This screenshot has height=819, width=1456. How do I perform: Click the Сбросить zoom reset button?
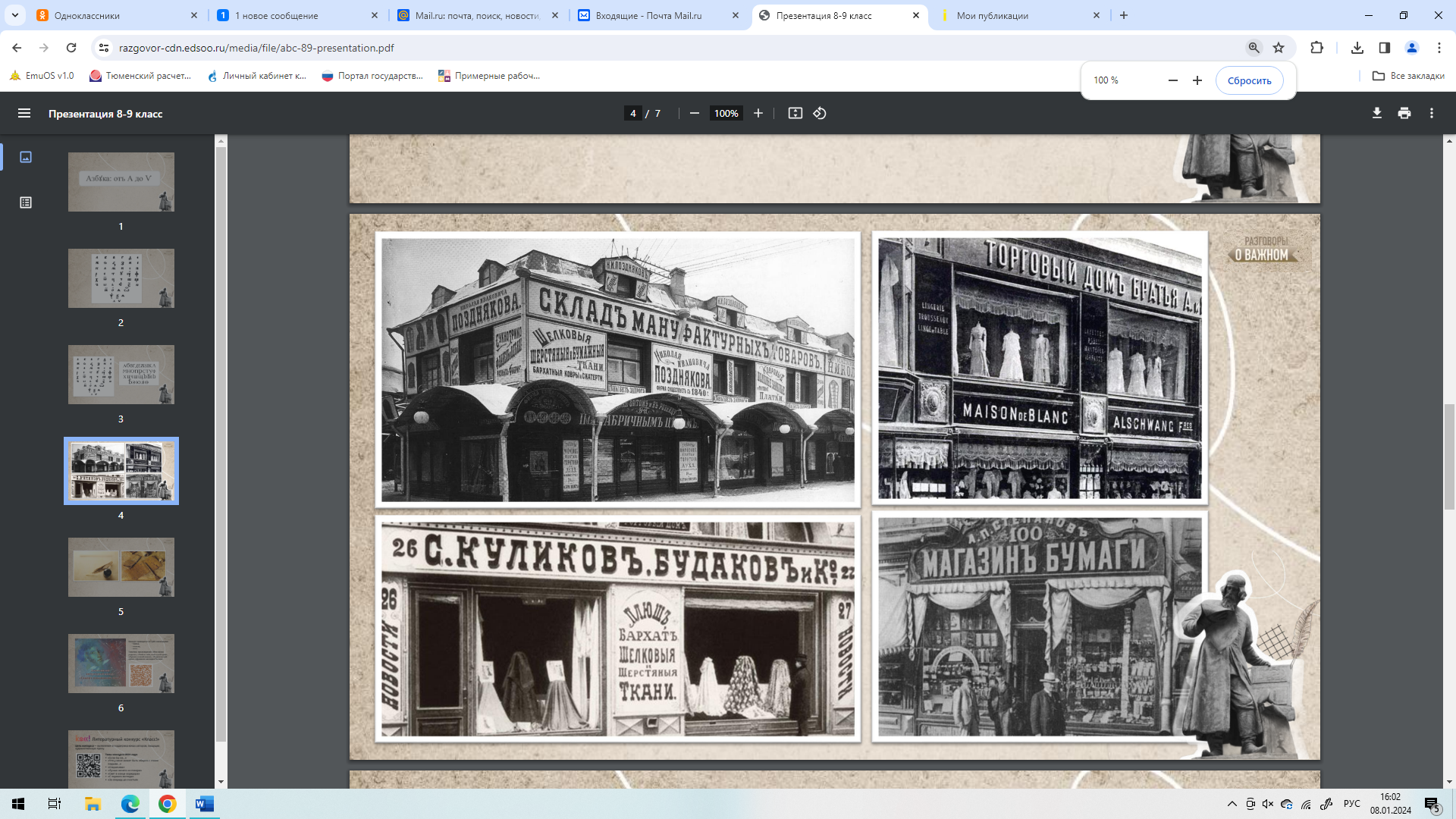(x=1249, y=80)
